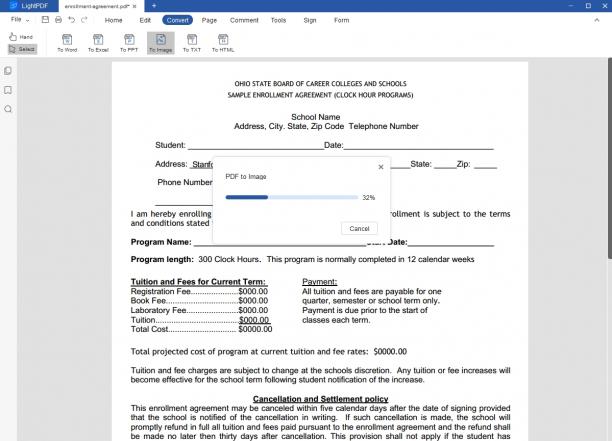
Task: Click the 'Total projected cost of program' line
Action: tap(269, 352)
